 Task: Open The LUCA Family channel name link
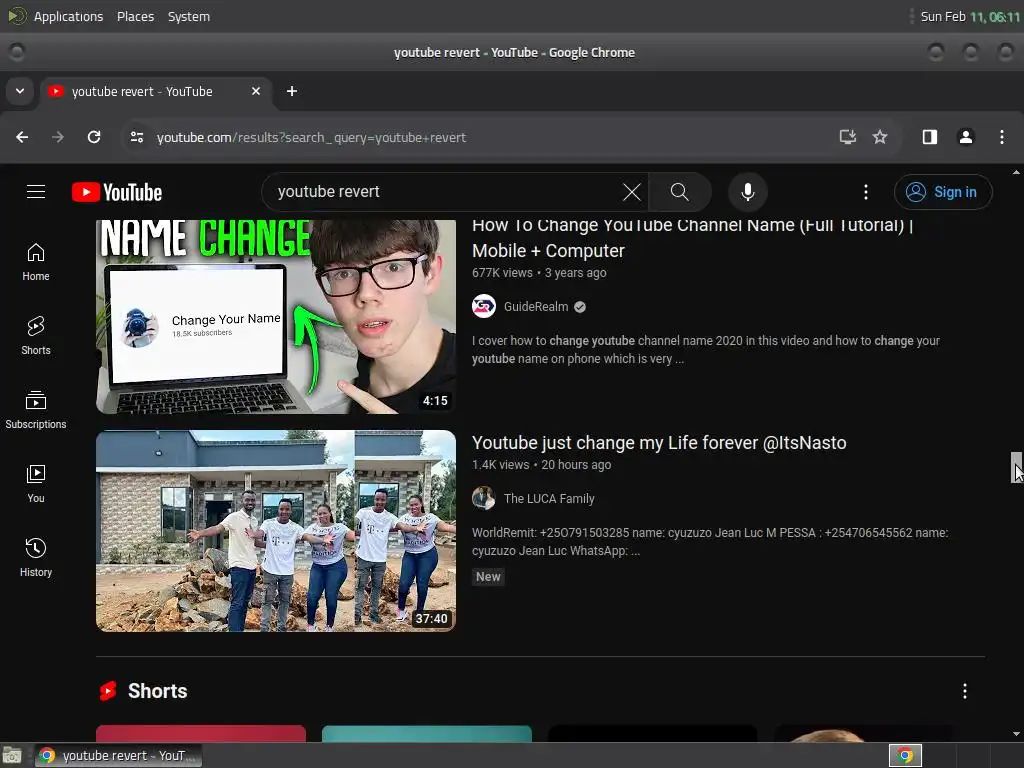point(549,498)
